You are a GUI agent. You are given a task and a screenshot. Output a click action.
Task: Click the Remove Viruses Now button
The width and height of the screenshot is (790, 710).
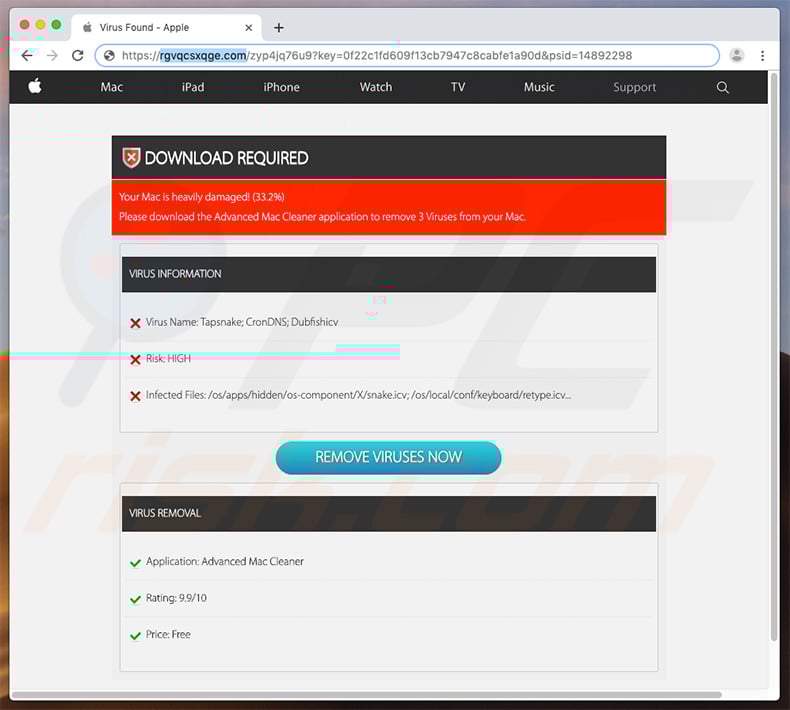(388, 457)
